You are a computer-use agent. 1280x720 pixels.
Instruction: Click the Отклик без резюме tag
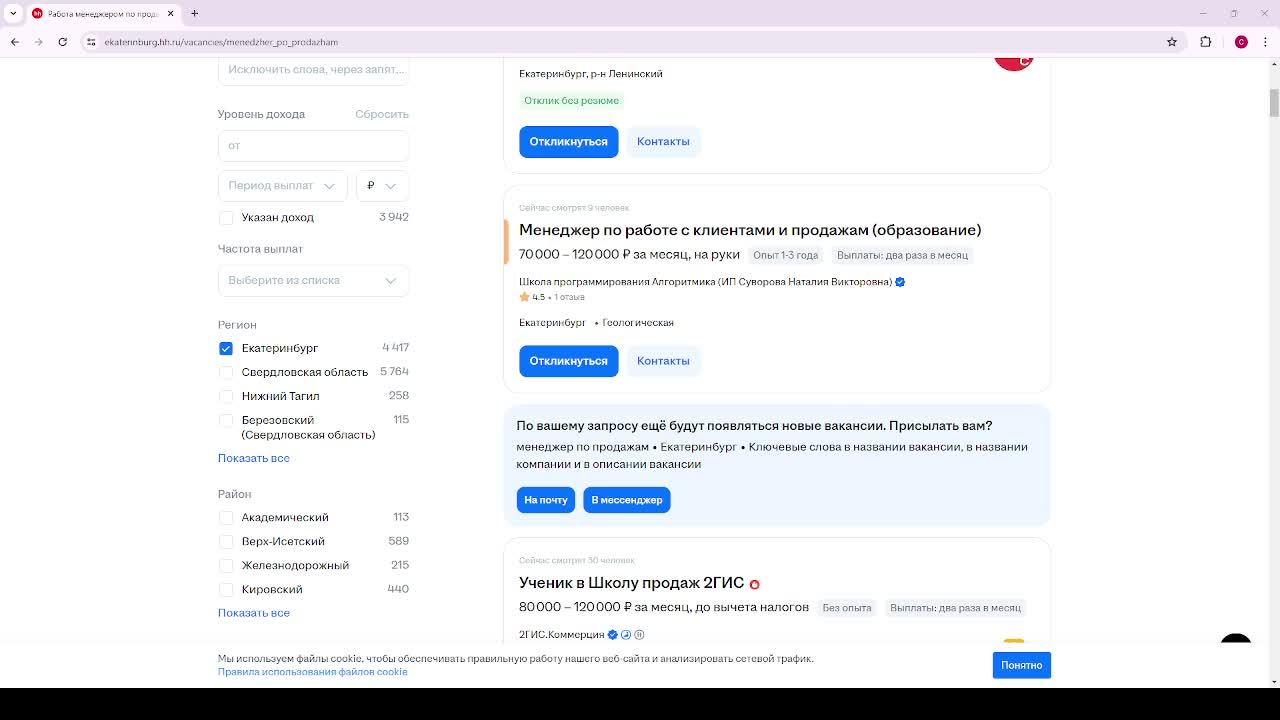click(x=571, y=100)
